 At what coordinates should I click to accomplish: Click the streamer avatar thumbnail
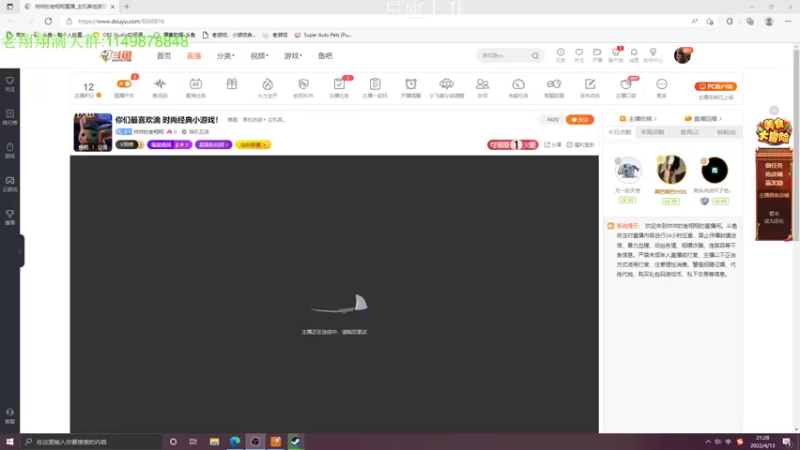coord(93,132)
